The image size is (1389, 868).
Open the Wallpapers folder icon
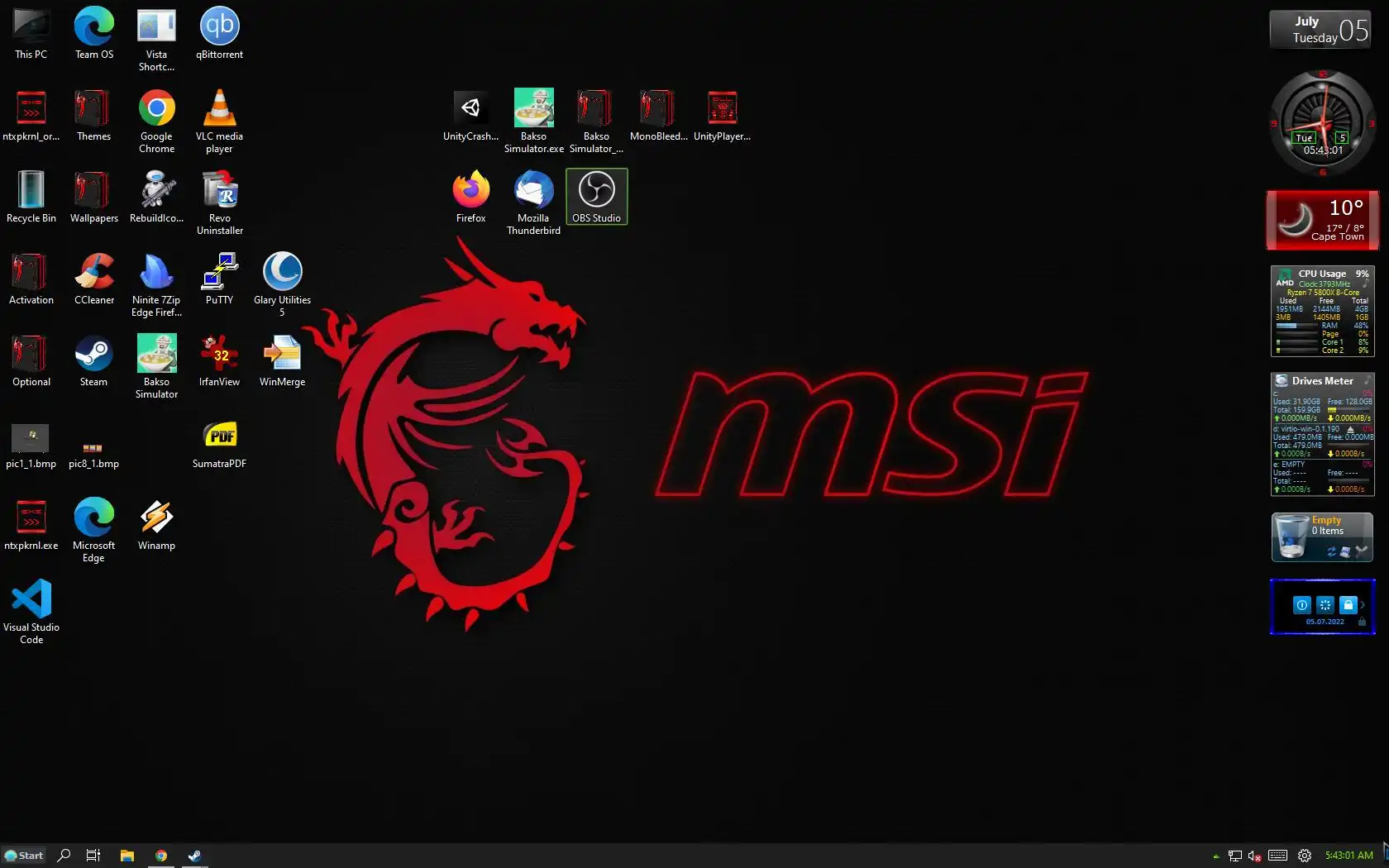tap(93, 198)
